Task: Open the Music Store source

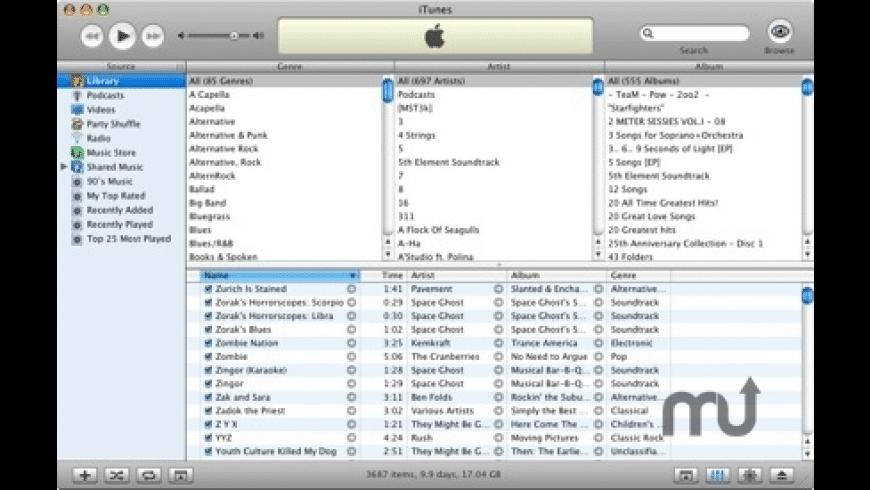Action: [122, 153]
